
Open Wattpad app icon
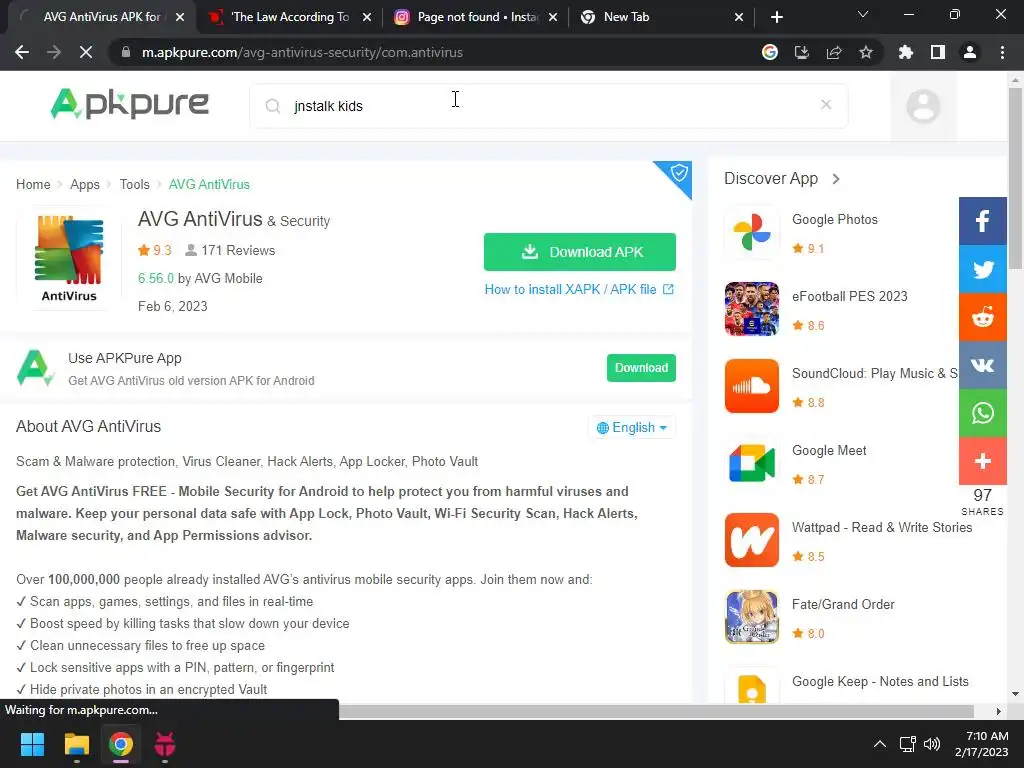[x=752, y=540]
